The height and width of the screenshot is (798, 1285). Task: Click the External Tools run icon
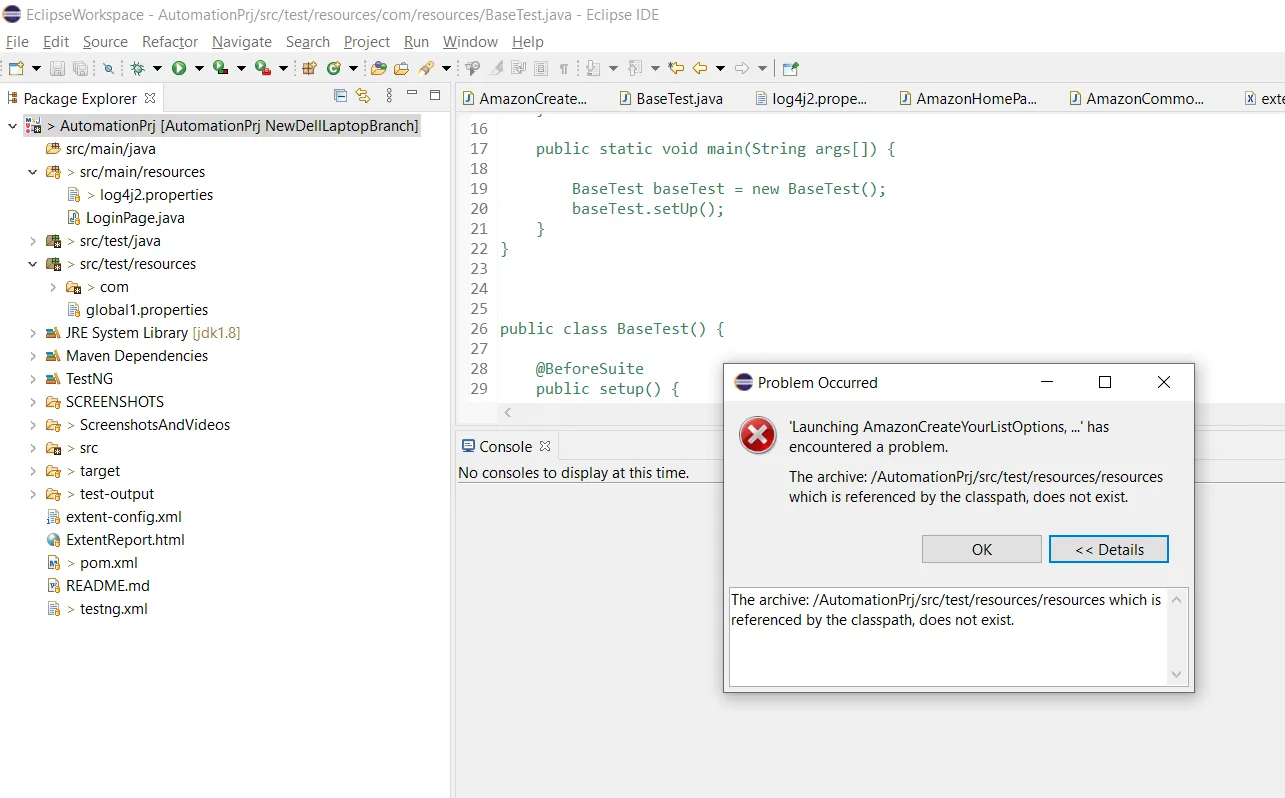click(262, 68)
